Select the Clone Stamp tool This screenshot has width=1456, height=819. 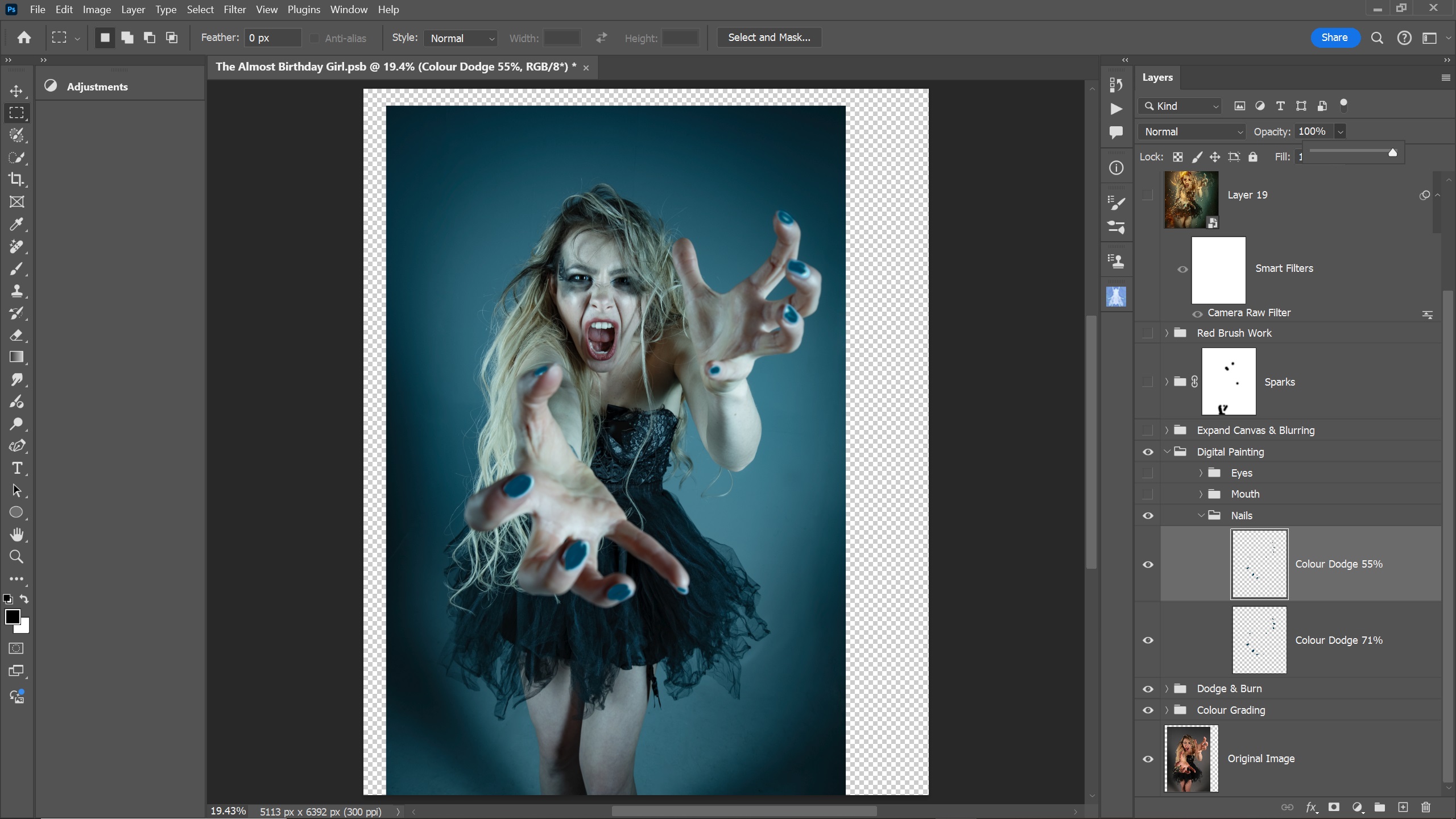point(16,291)
